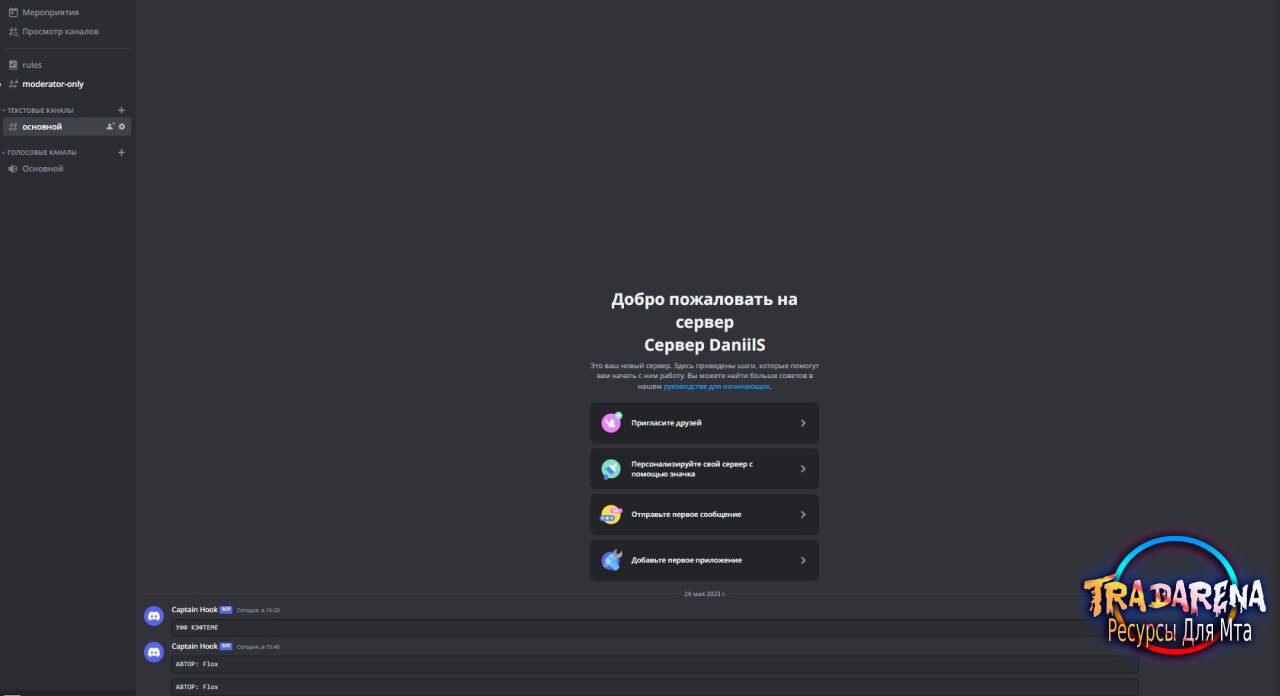Click the speaker icon of Основной voice channel
Viewport: 1280px width, 696px height.
(x=13, y=169)
